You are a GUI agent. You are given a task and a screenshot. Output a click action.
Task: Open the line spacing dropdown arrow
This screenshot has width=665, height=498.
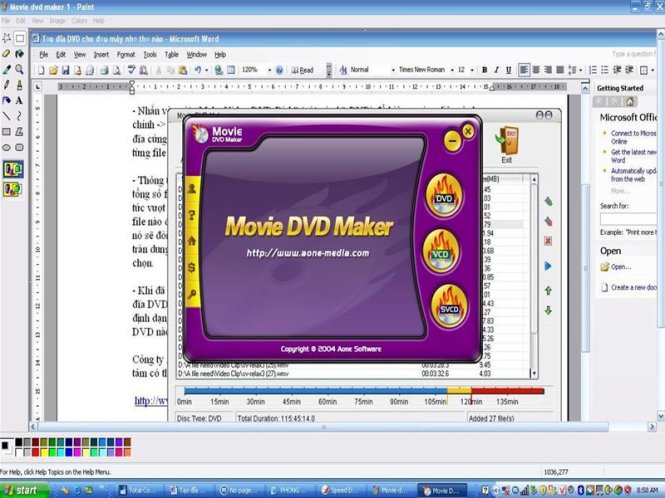coord(580,70)
